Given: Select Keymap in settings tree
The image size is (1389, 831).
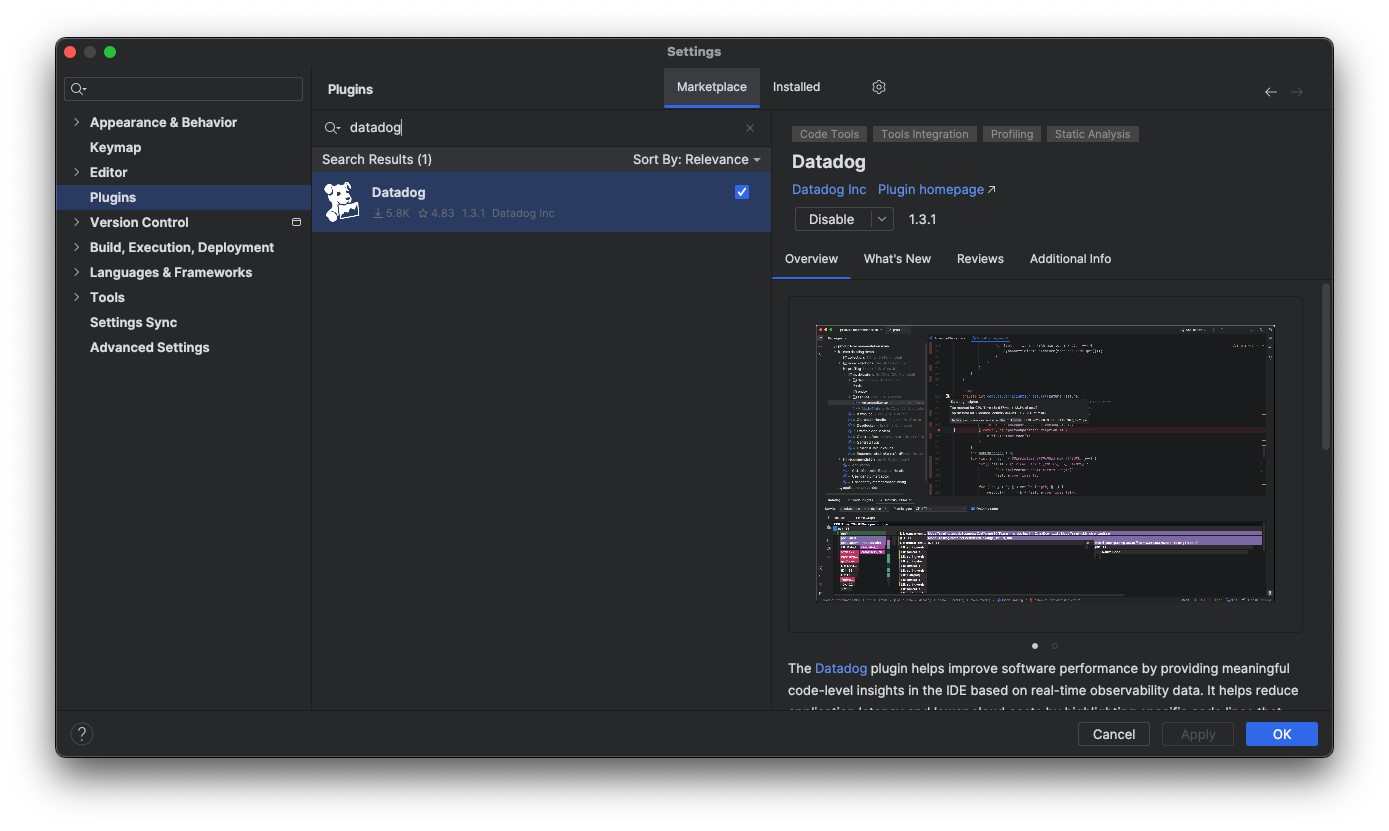Looking at the screenshot, I should point(115,147).
